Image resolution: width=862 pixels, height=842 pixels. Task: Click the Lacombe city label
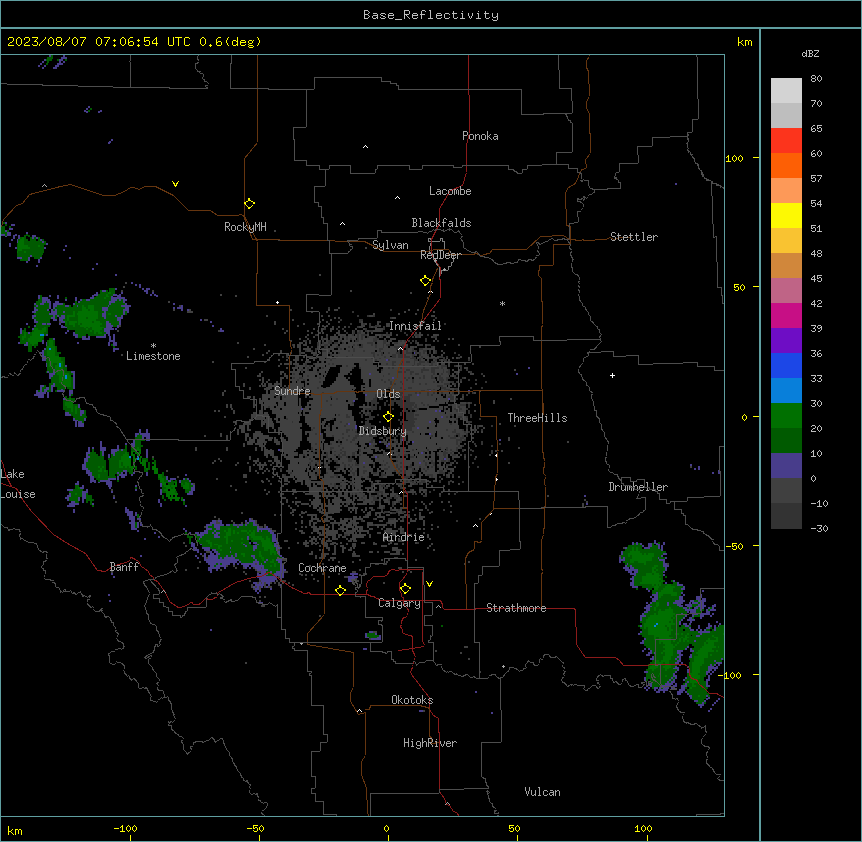point(450,191)
